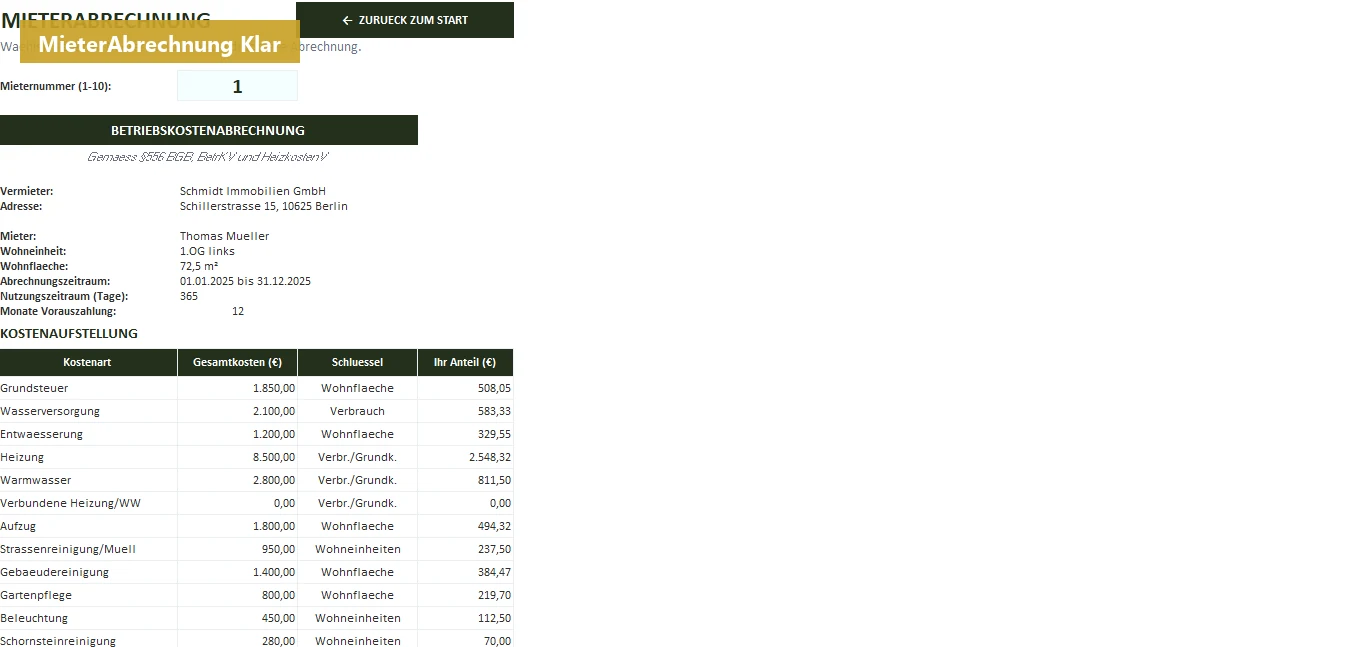Screen dimensions: 1353x647
Task: Select the Heizung row label
Action: 22,457
